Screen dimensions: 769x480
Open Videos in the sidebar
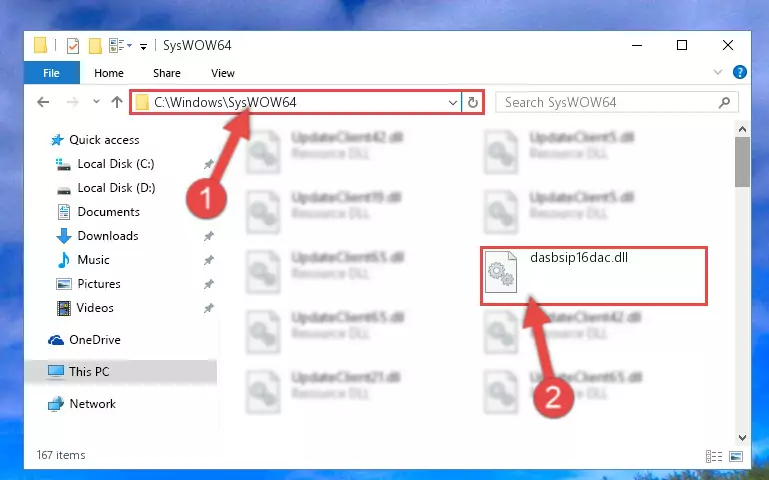coord(95,308)
